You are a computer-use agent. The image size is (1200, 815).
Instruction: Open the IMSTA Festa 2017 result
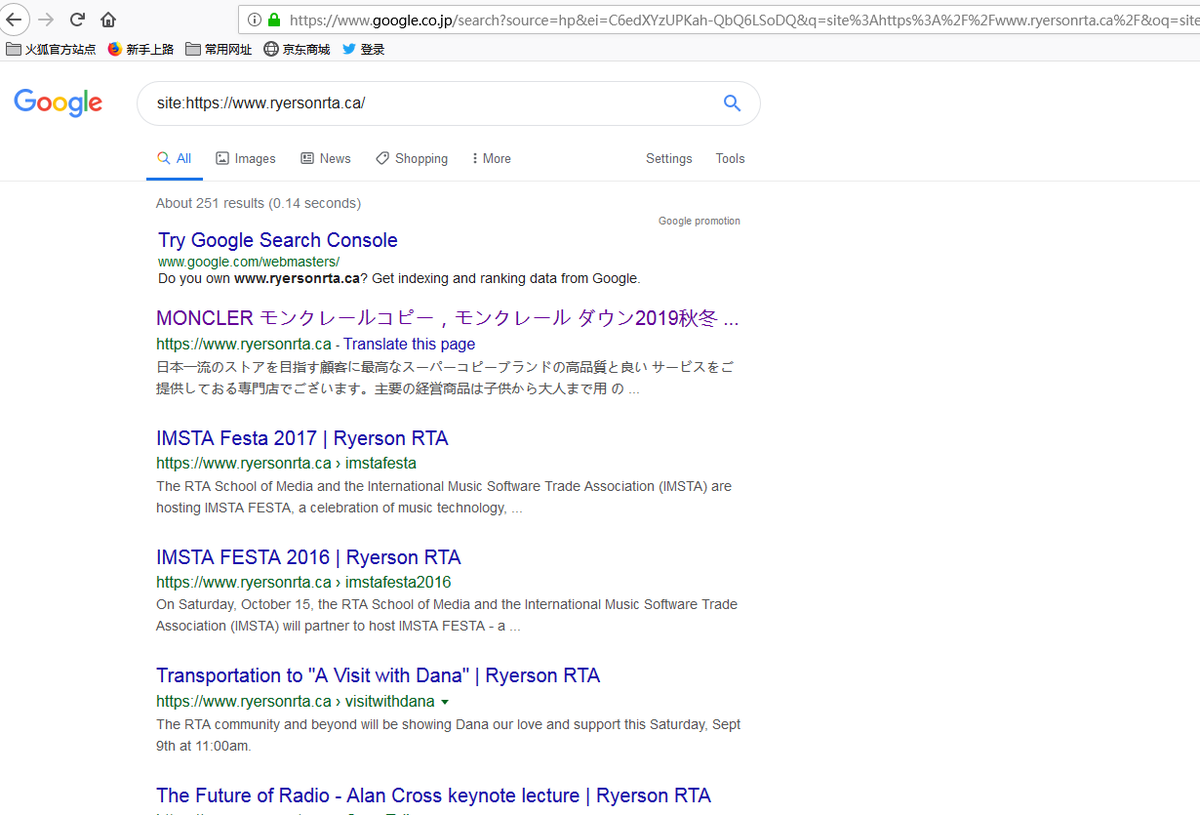[302, 438]
